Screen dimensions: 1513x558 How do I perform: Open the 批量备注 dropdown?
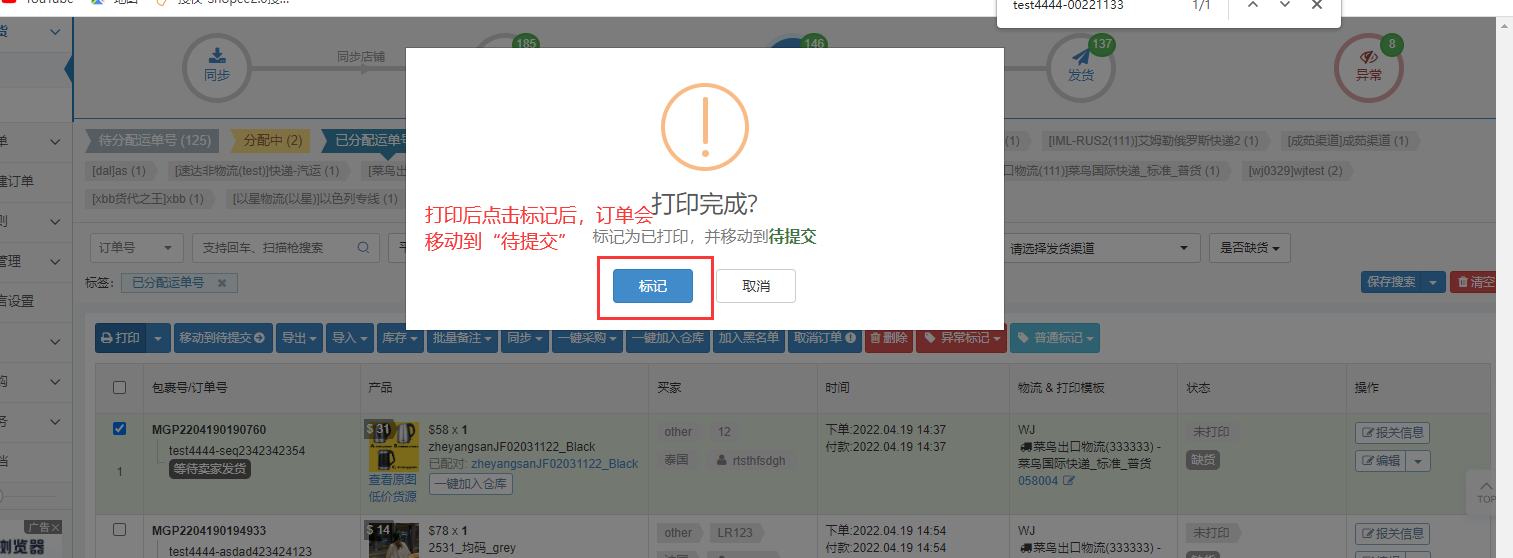click(x=462, y=338)
